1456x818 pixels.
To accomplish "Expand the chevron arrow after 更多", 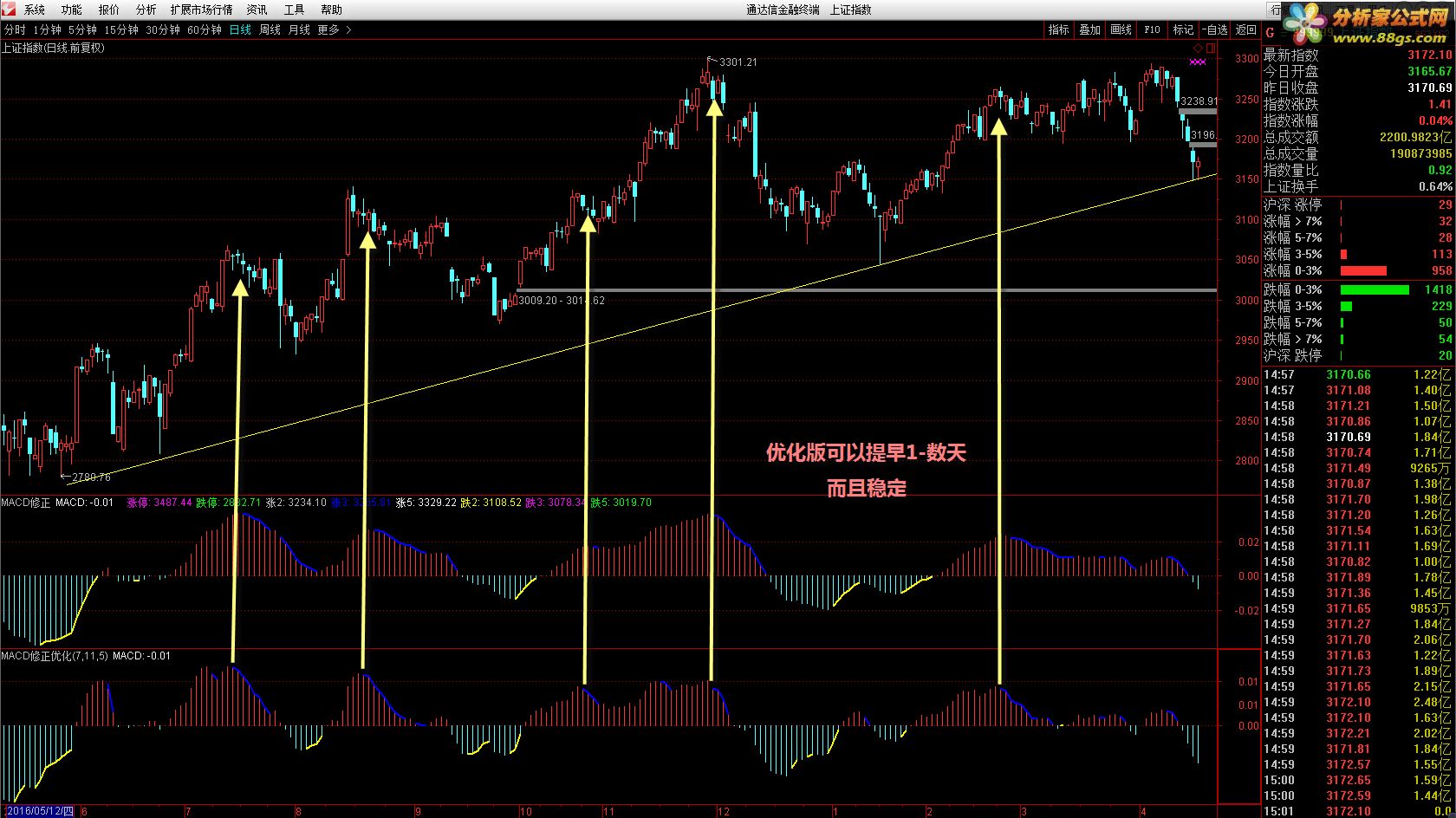I will coord(348,29).
